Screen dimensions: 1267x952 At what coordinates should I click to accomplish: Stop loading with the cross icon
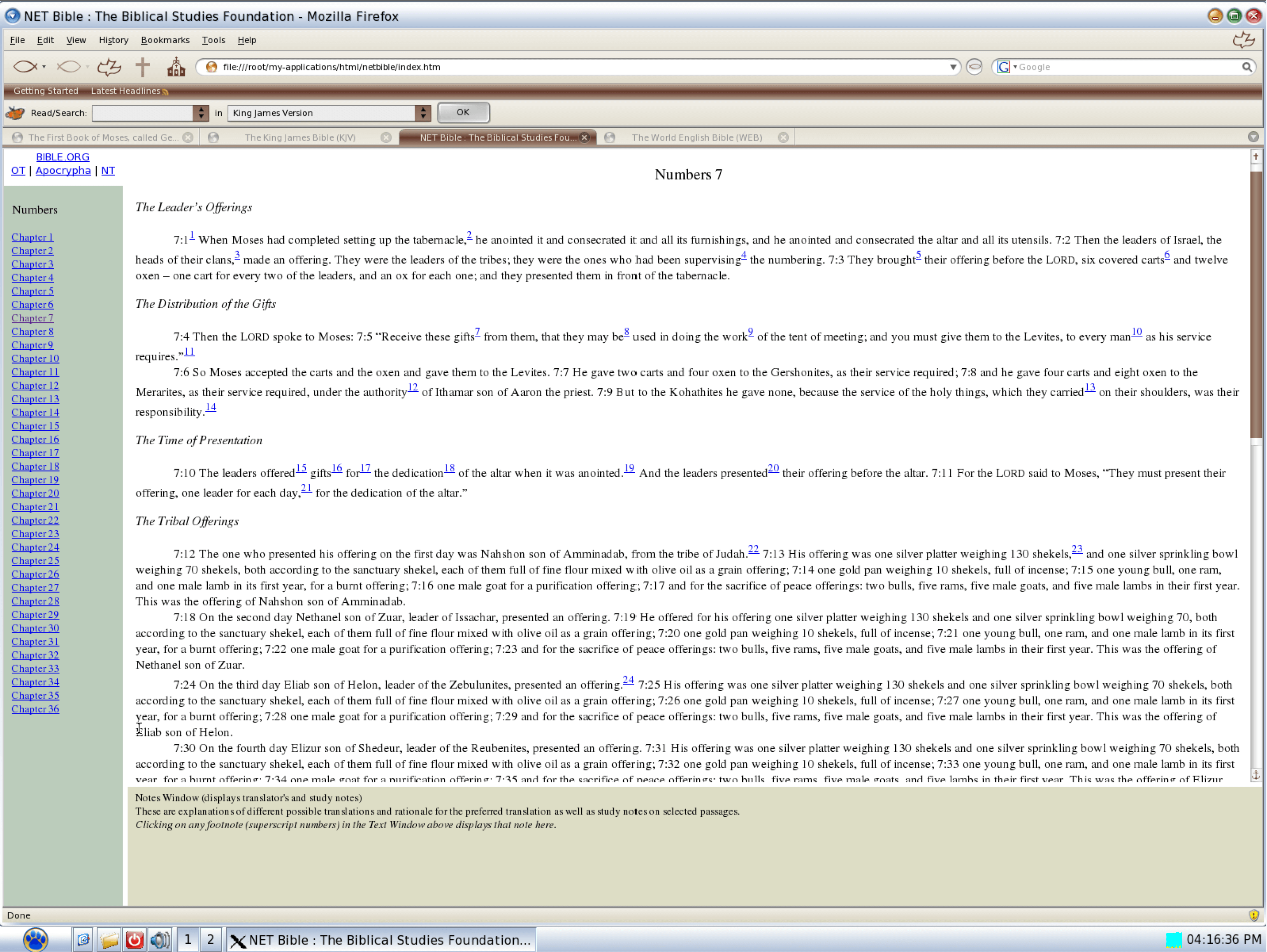[x=143, y=67]
